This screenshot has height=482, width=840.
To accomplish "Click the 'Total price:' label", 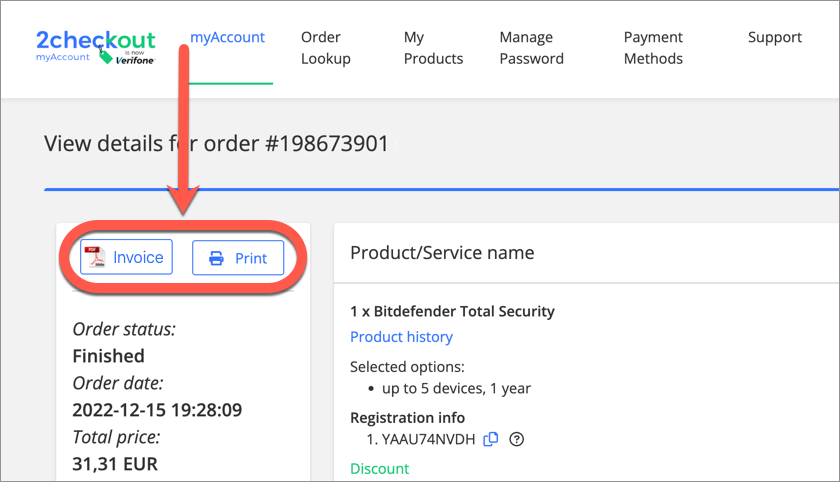I will pos(116,437).
